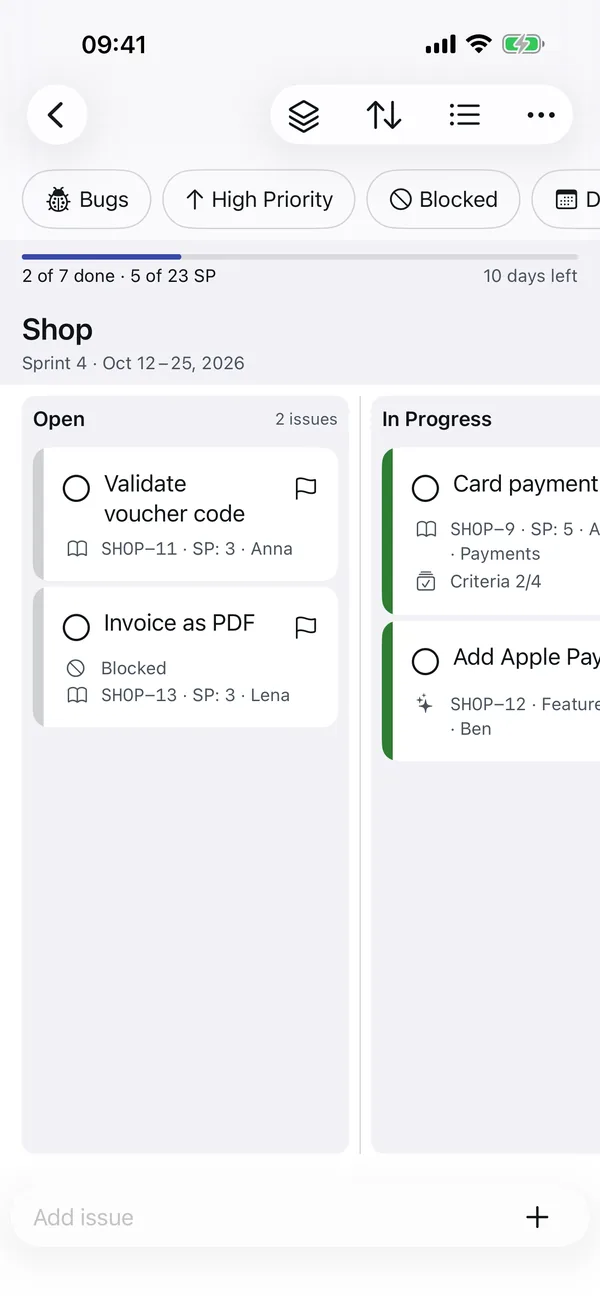Image resolution: width=600 pixels, height=1304 pixels.
Task: Tap the sparkle icon on SHOP-12
Action: [425, 704]
